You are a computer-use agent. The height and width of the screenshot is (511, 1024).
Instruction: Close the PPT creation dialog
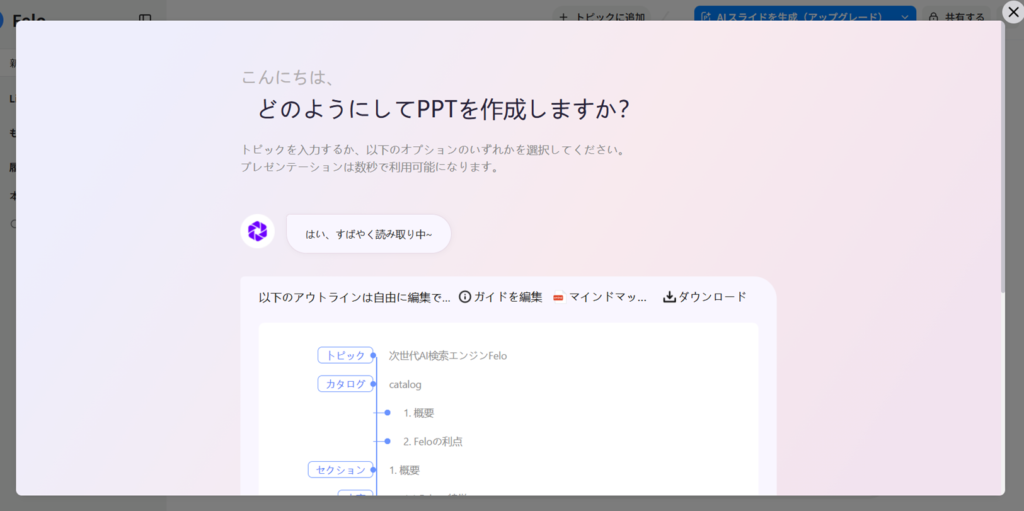[x=1012, y=12]
